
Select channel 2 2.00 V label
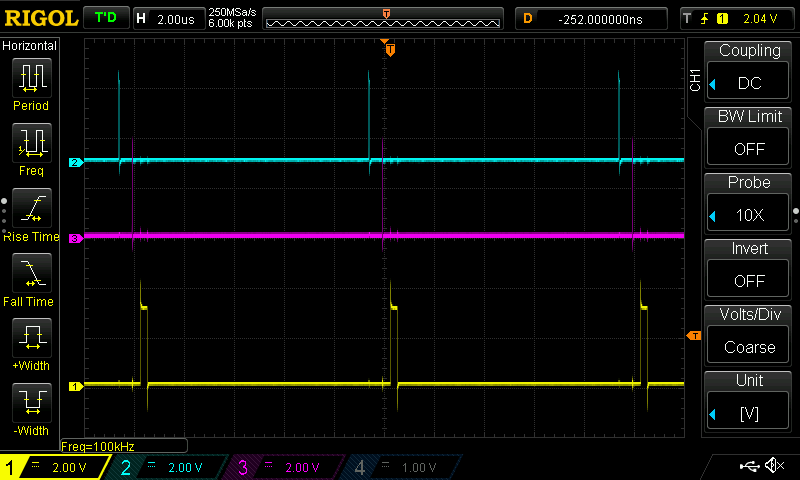pyautogui.click(x=185, y=467)
